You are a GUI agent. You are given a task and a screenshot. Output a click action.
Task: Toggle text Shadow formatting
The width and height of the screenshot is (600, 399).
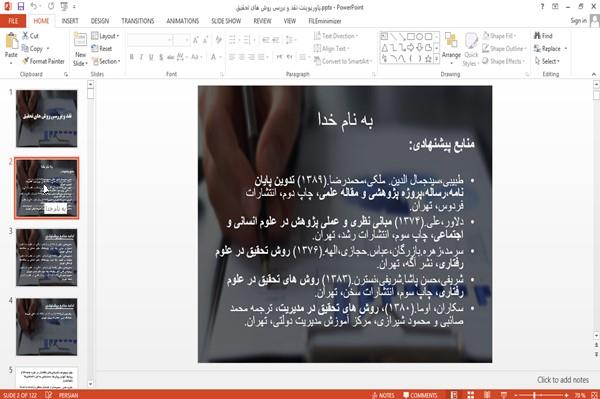[x=161, y=57]
